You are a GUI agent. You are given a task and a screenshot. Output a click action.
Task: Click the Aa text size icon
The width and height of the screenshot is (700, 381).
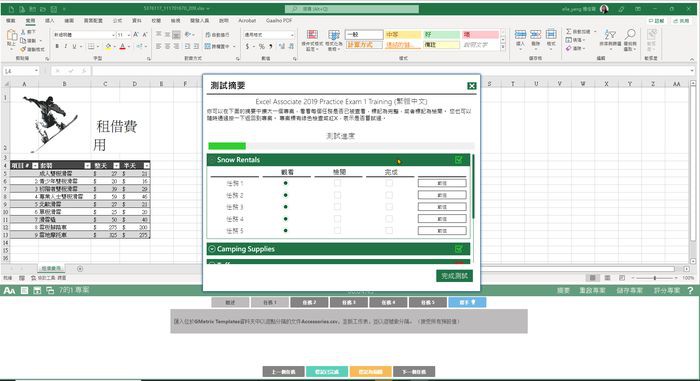[9, 291]
